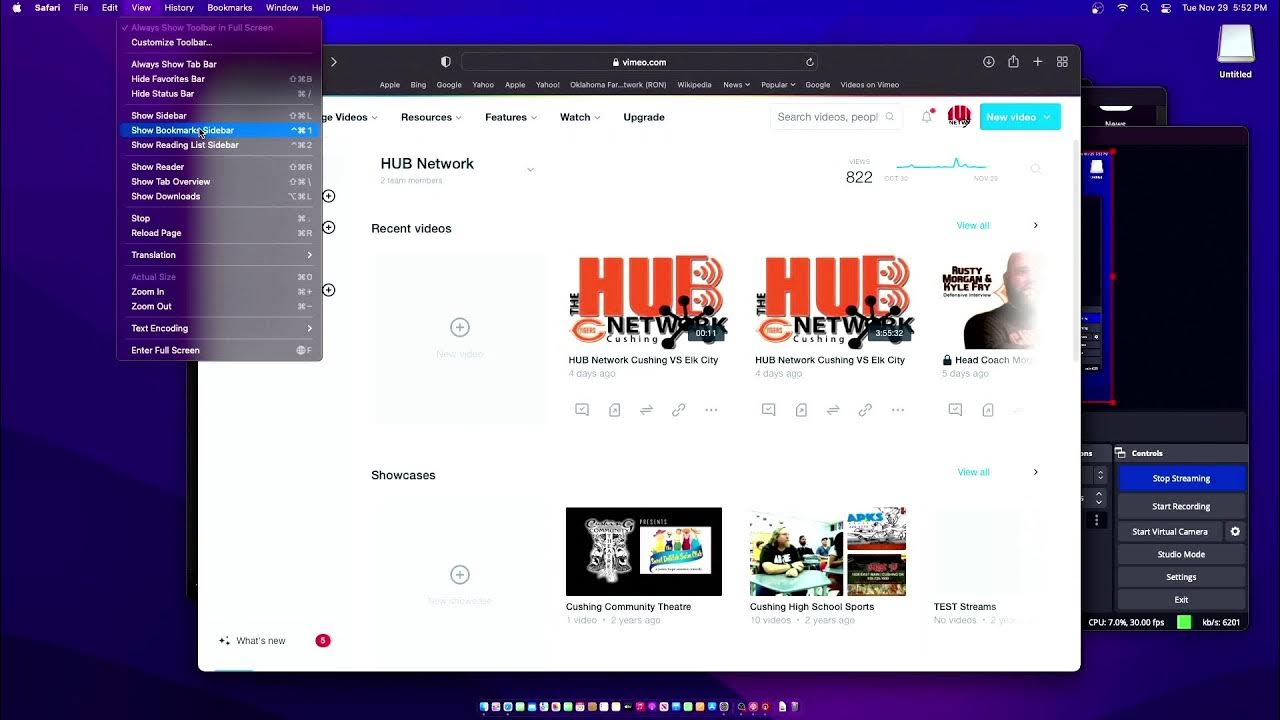This screenshot has width=1280, height=720.
Task: Select Zoom In from View menu
Action: point(219,292)
